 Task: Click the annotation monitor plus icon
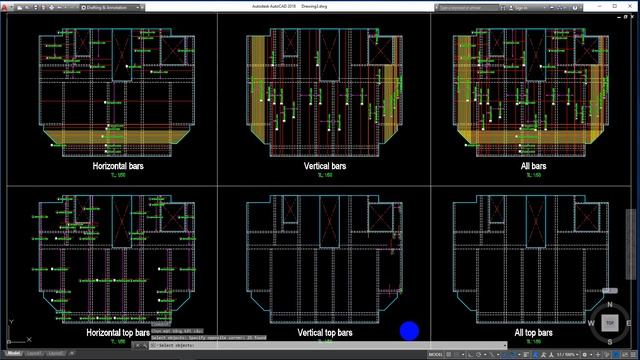(x=598, y=355)
